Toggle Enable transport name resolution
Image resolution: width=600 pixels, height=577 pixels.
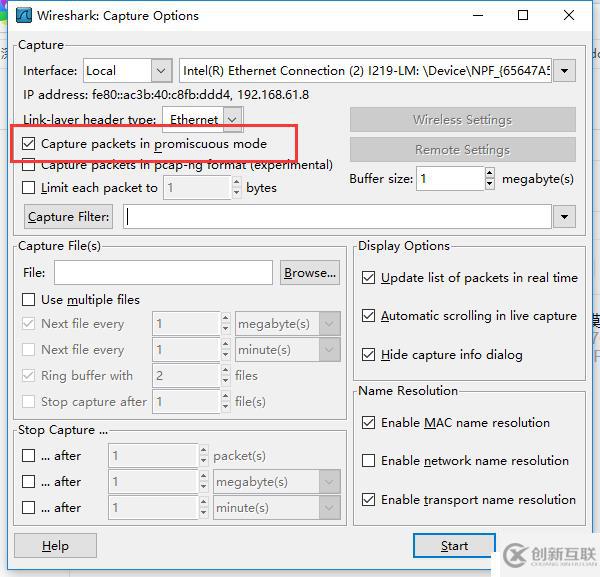point(368,500)
